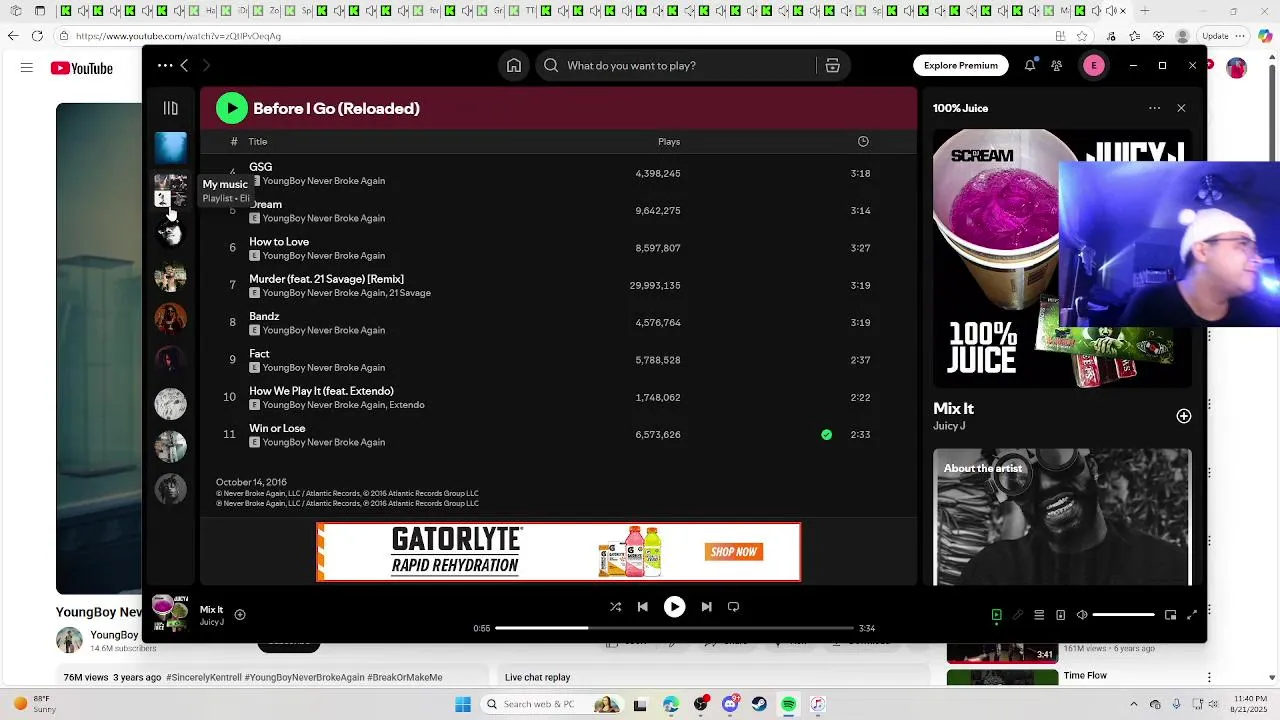Add Mix It to Liked Songs in player bar
Viewport: 1280px width, 720px height.
[x=240, y=615]
